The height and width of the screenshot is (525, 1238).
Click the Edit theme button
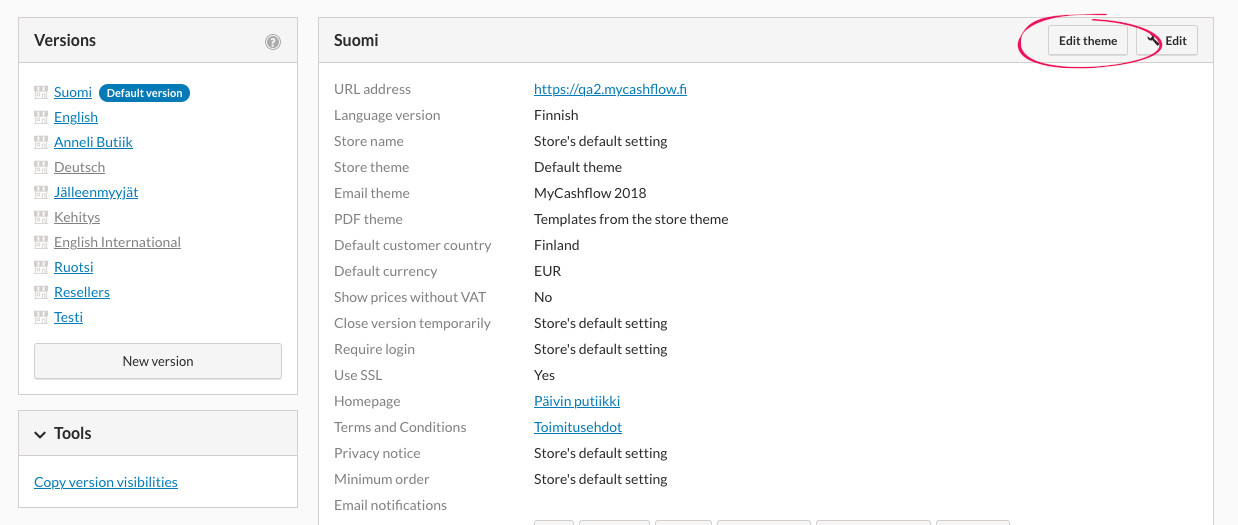1088,41
